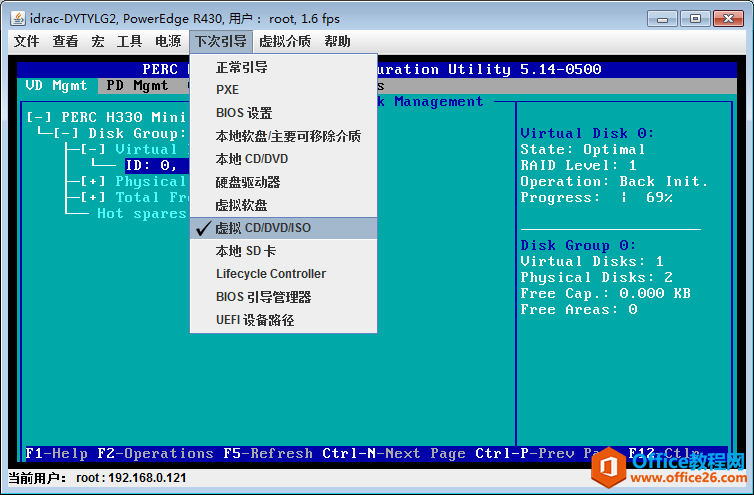Collapse PERC H330 Mini controller node
This screenshot has width=754, height=495.
pyautogui.click(x=39, y=117)
